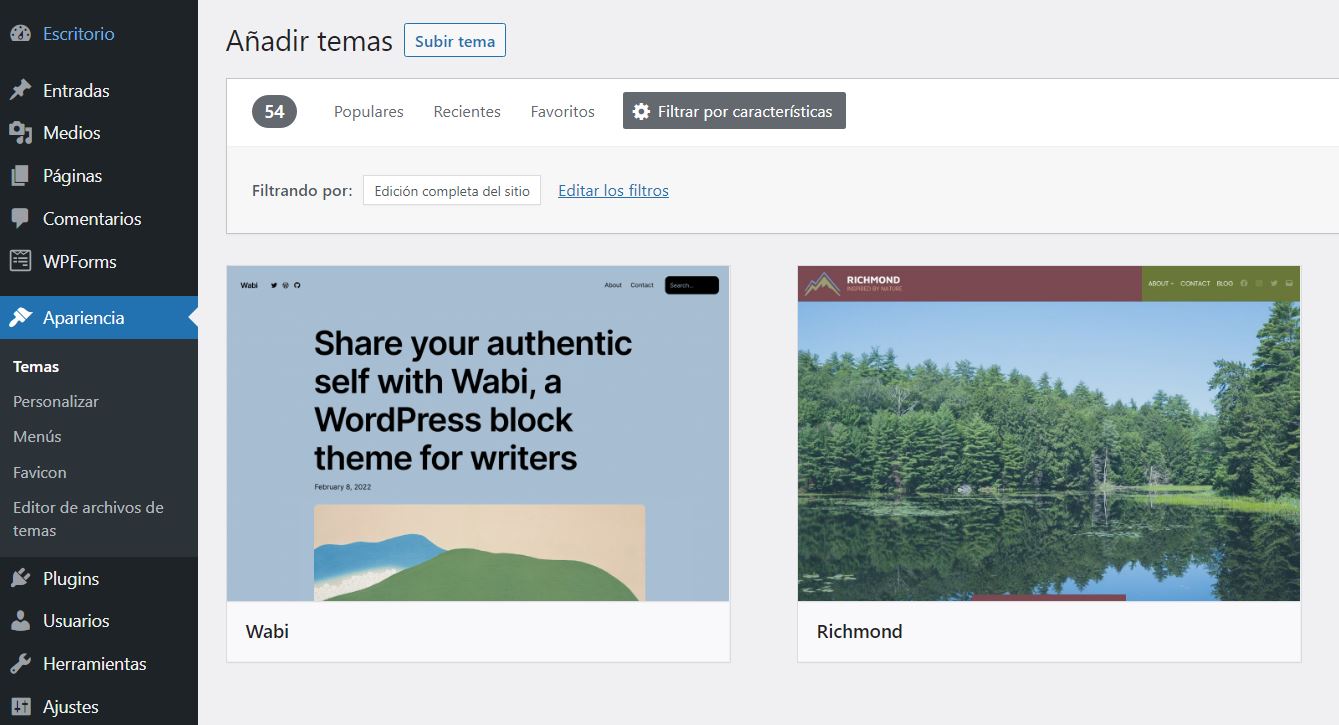
Task: Click the Medios media icon
Action: pyautogui.click(x=20, y=132)
